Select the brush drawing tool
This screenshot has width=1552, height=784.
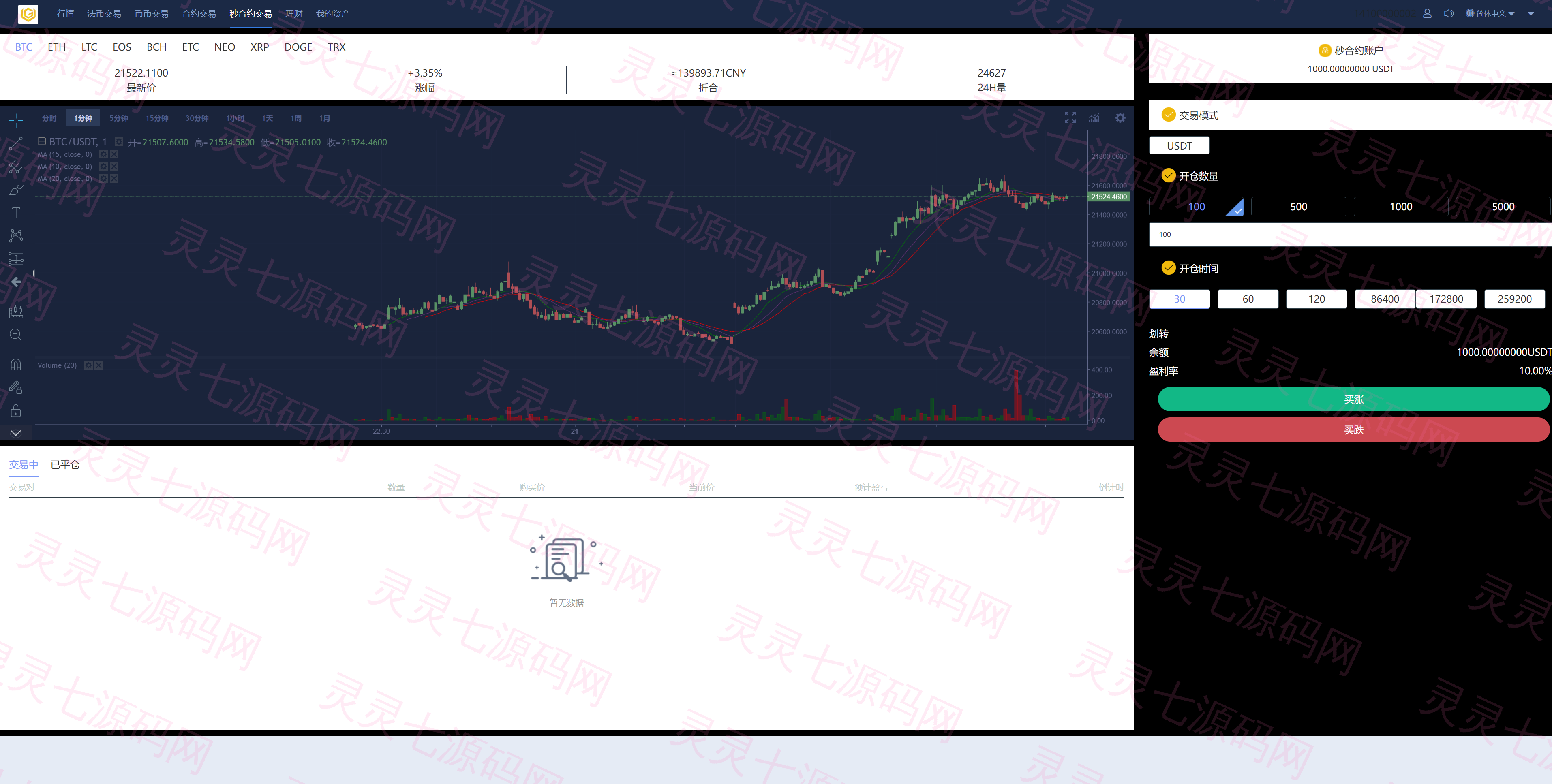tap(16, 190)
